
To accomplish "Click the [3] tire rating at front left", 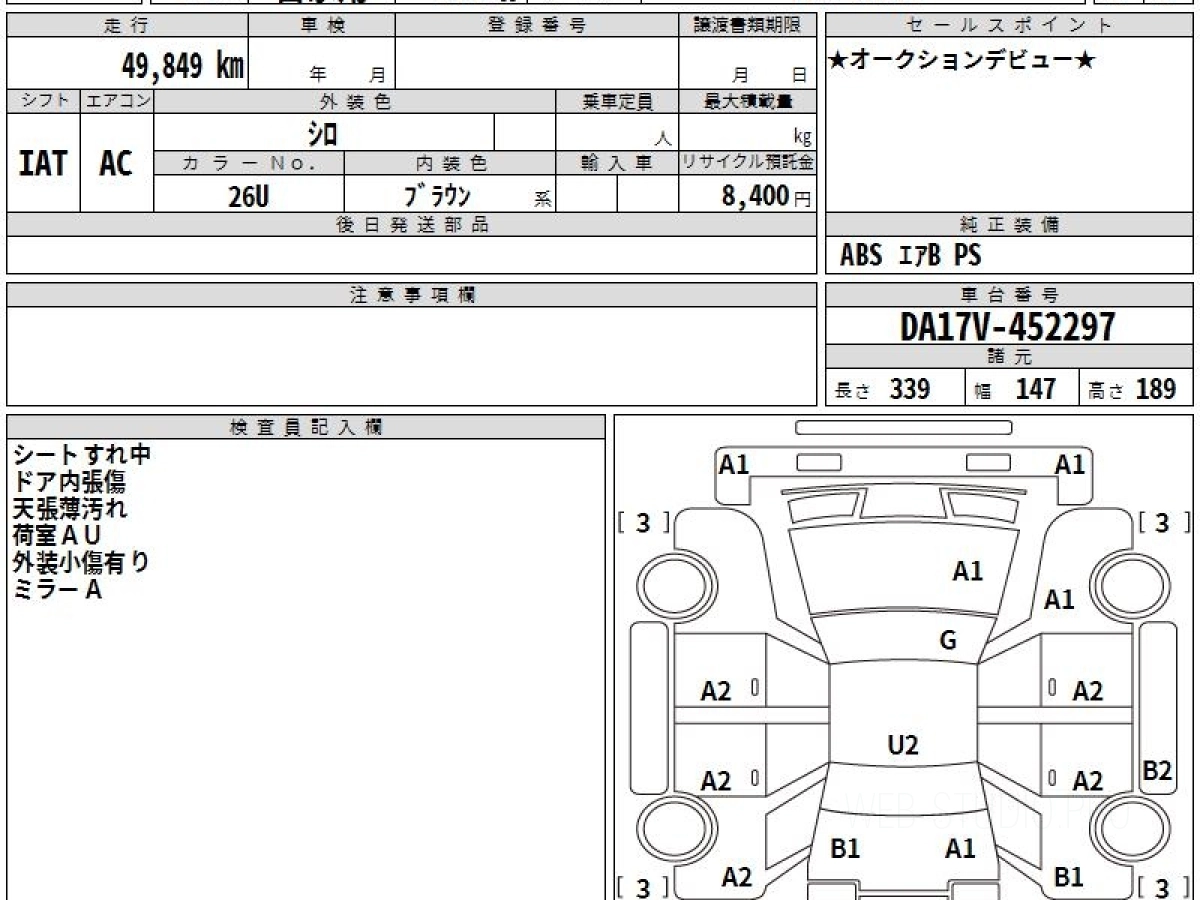I will point(643,522).
